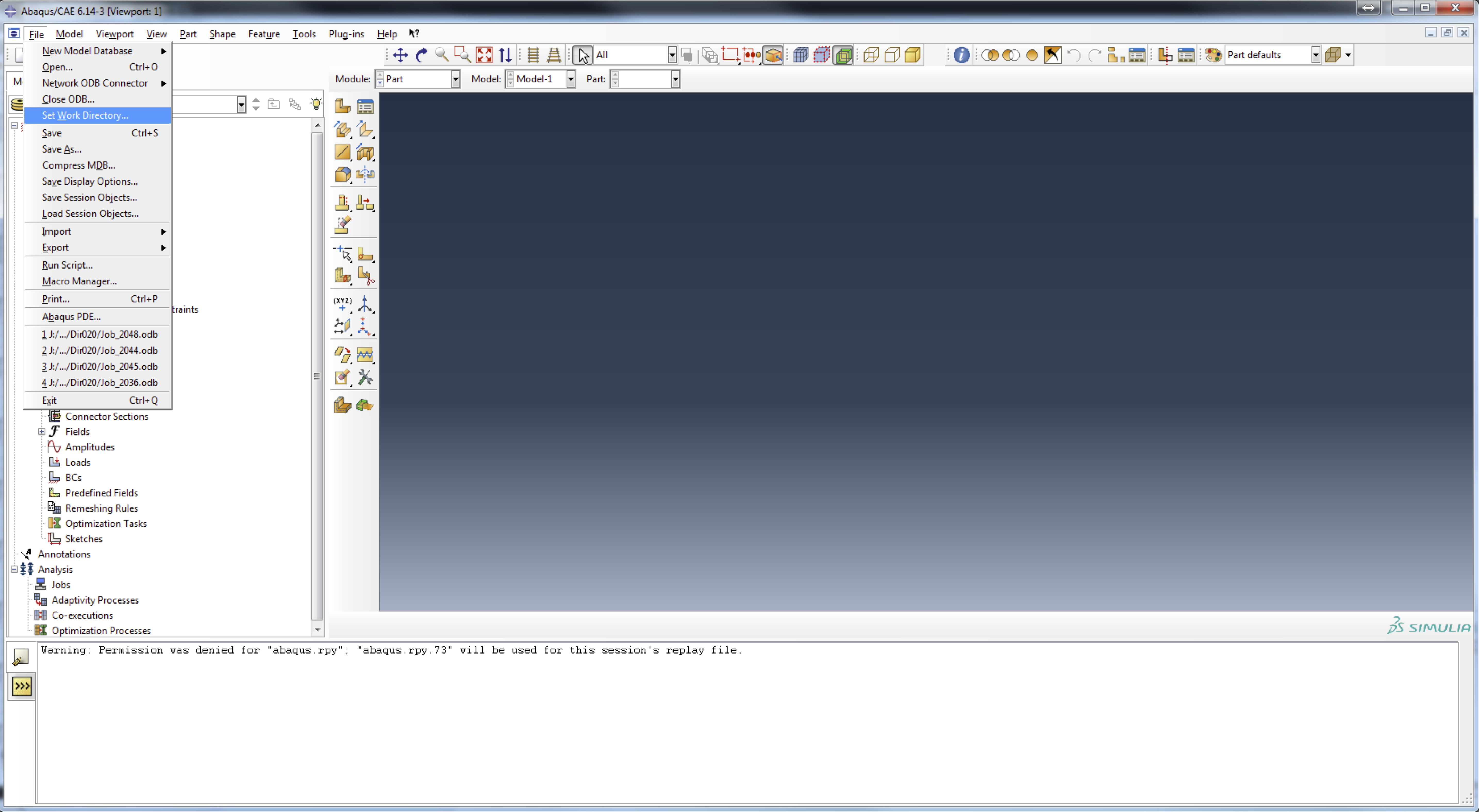Screen dimensions: 1479x812
Task: Activate the Rotate View tool
Action: [x=421, y=55]
